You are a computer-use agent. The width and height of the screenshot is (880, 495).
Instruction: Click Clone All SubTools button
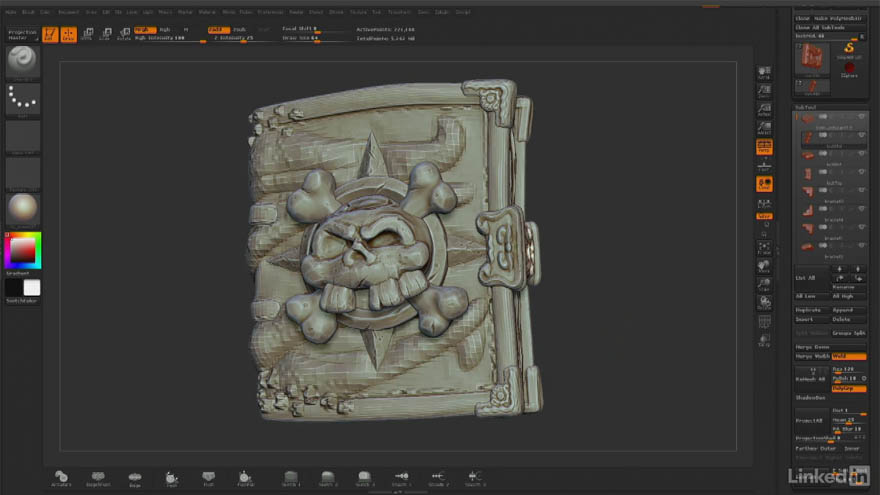830,28
